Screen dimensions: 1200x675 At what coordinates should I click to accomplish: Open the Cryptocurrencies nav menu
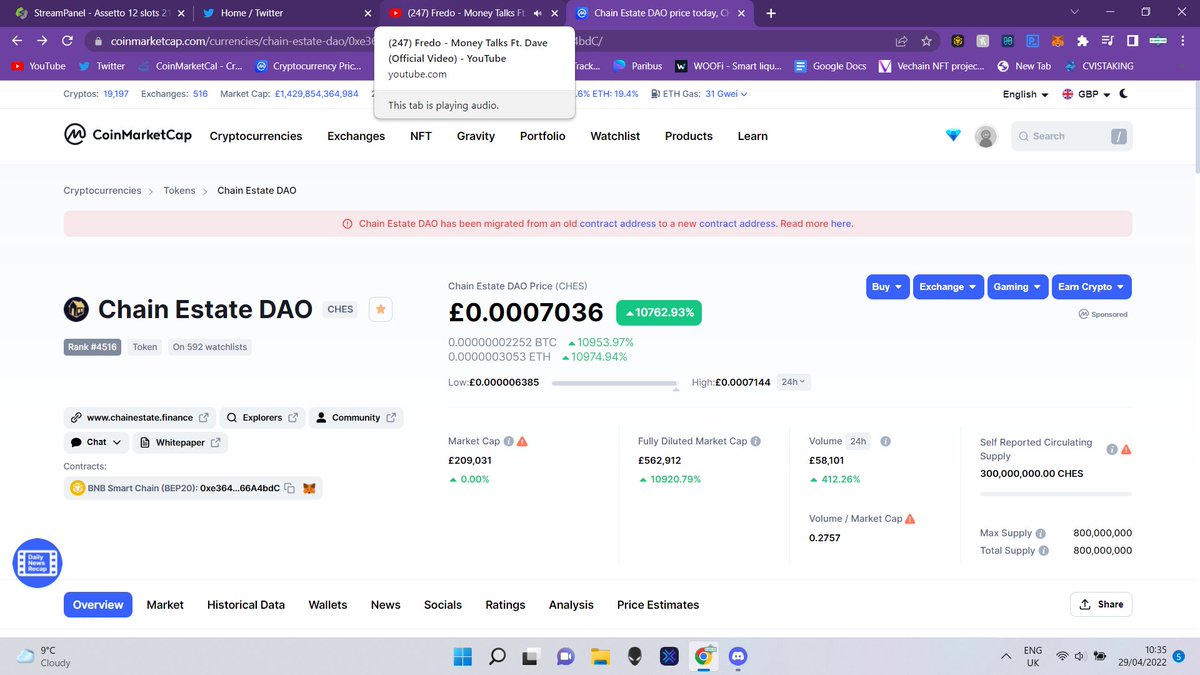[x=256, y=136]
